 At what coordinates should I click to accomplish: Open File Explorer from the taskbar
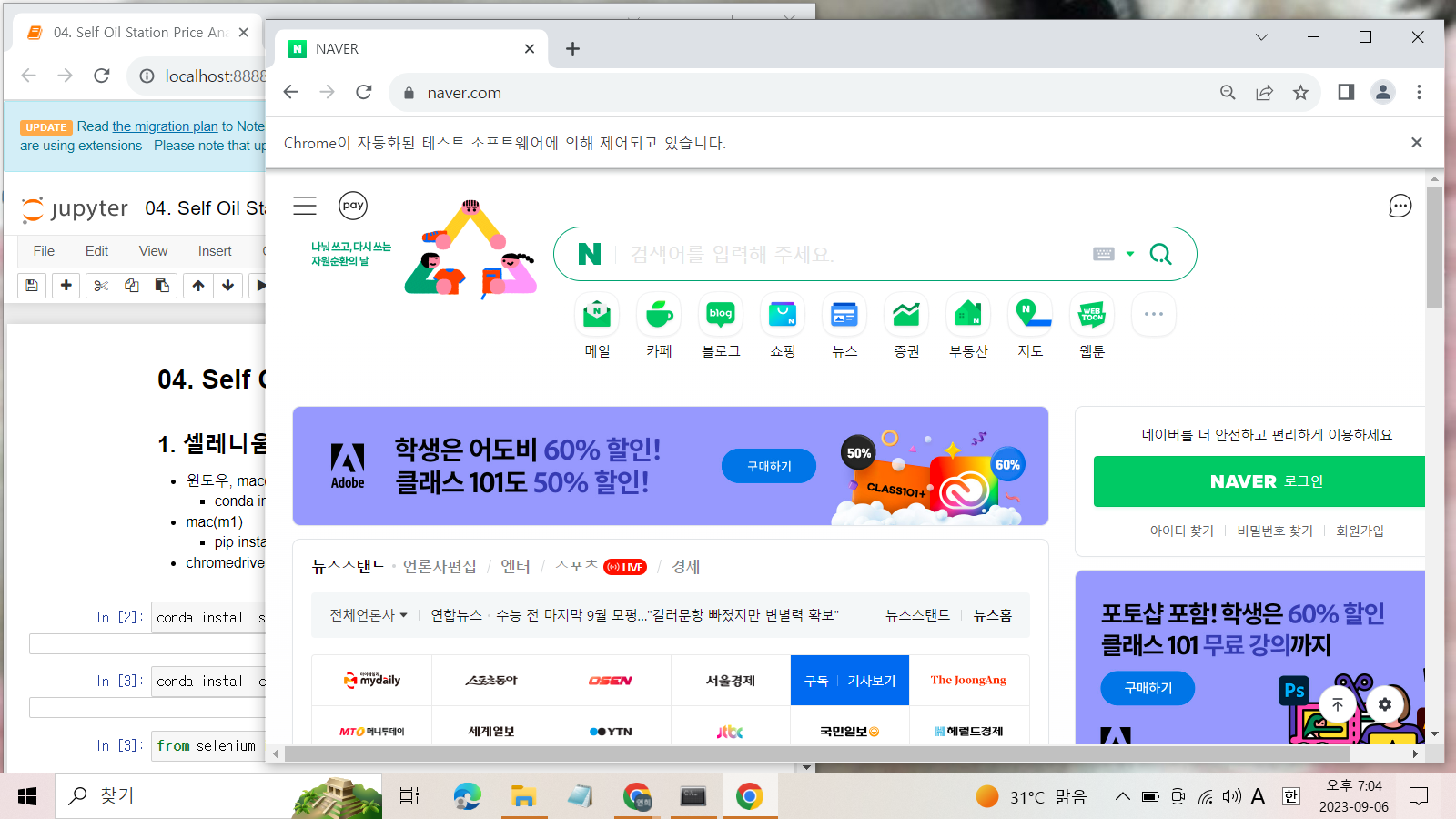coord(523,796)
